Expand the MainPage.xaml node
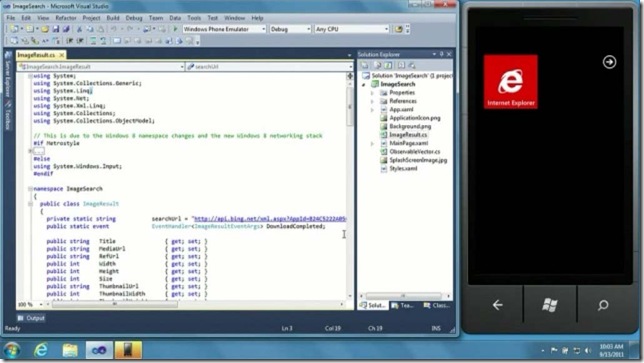Screen dimensions: 644x363 click(372, 144)
